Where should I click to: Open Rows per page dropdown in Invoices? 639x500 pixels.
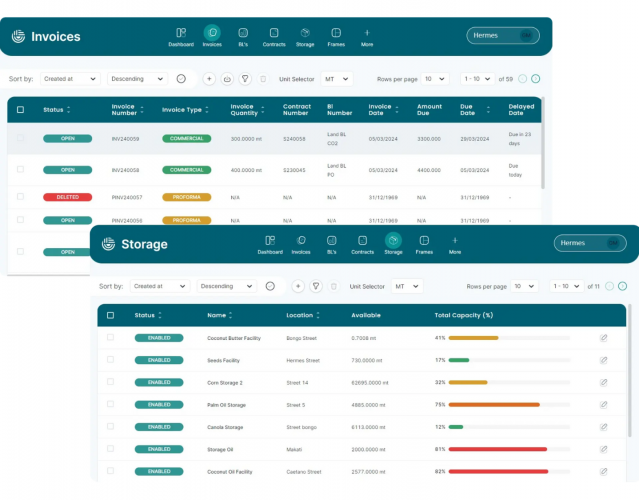pos(435,79)
